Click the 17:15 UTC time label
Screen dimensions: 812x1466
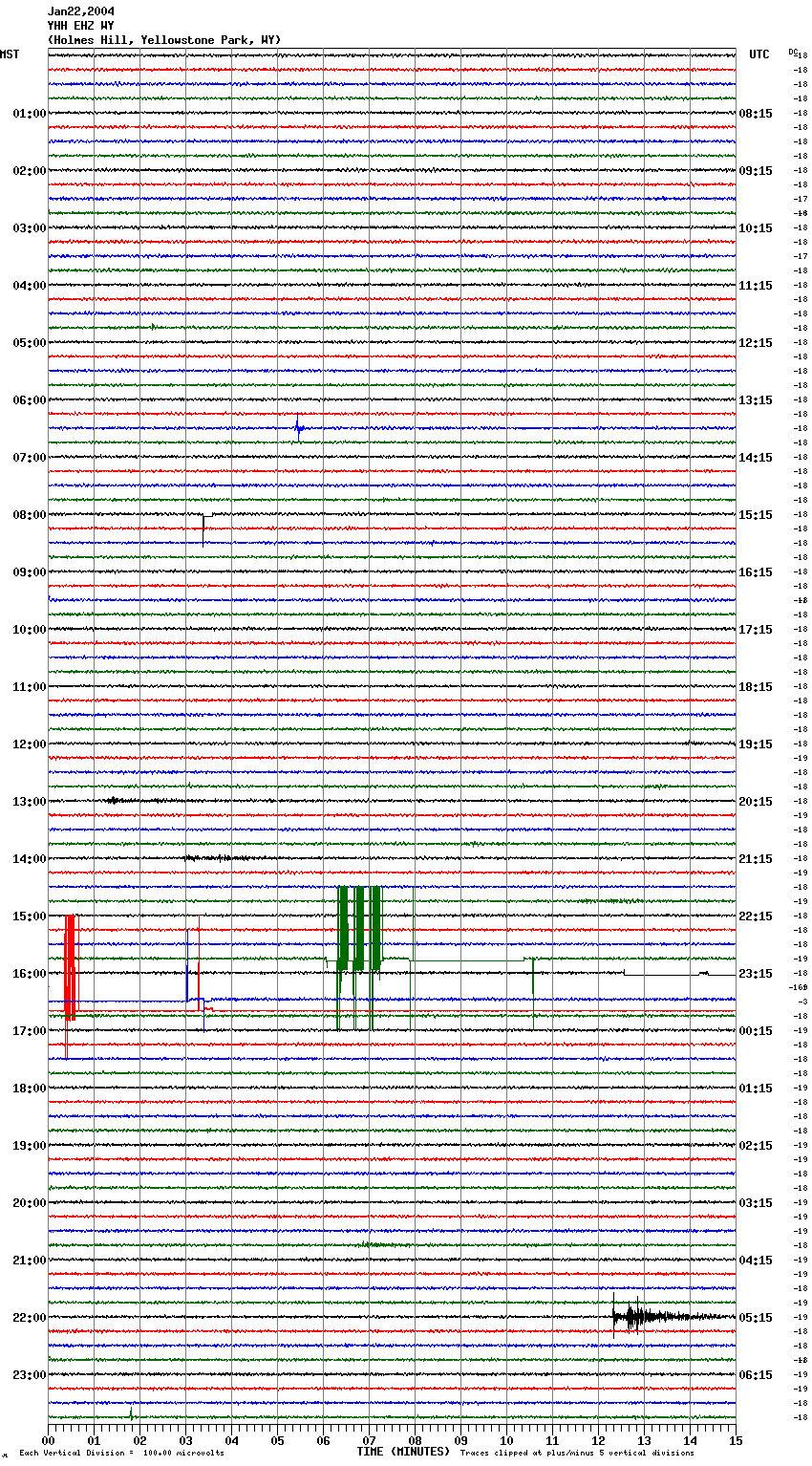tap(756, 630)
